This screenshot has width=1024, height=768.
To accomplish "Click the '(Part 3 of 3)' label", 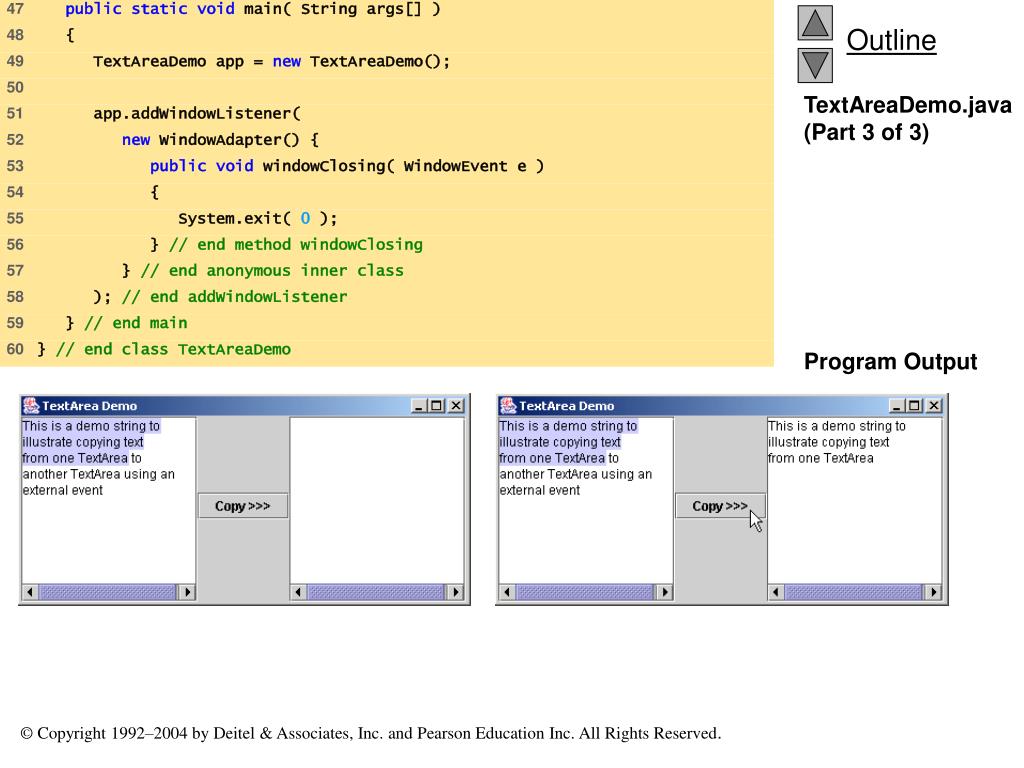I will pos(866,133).
